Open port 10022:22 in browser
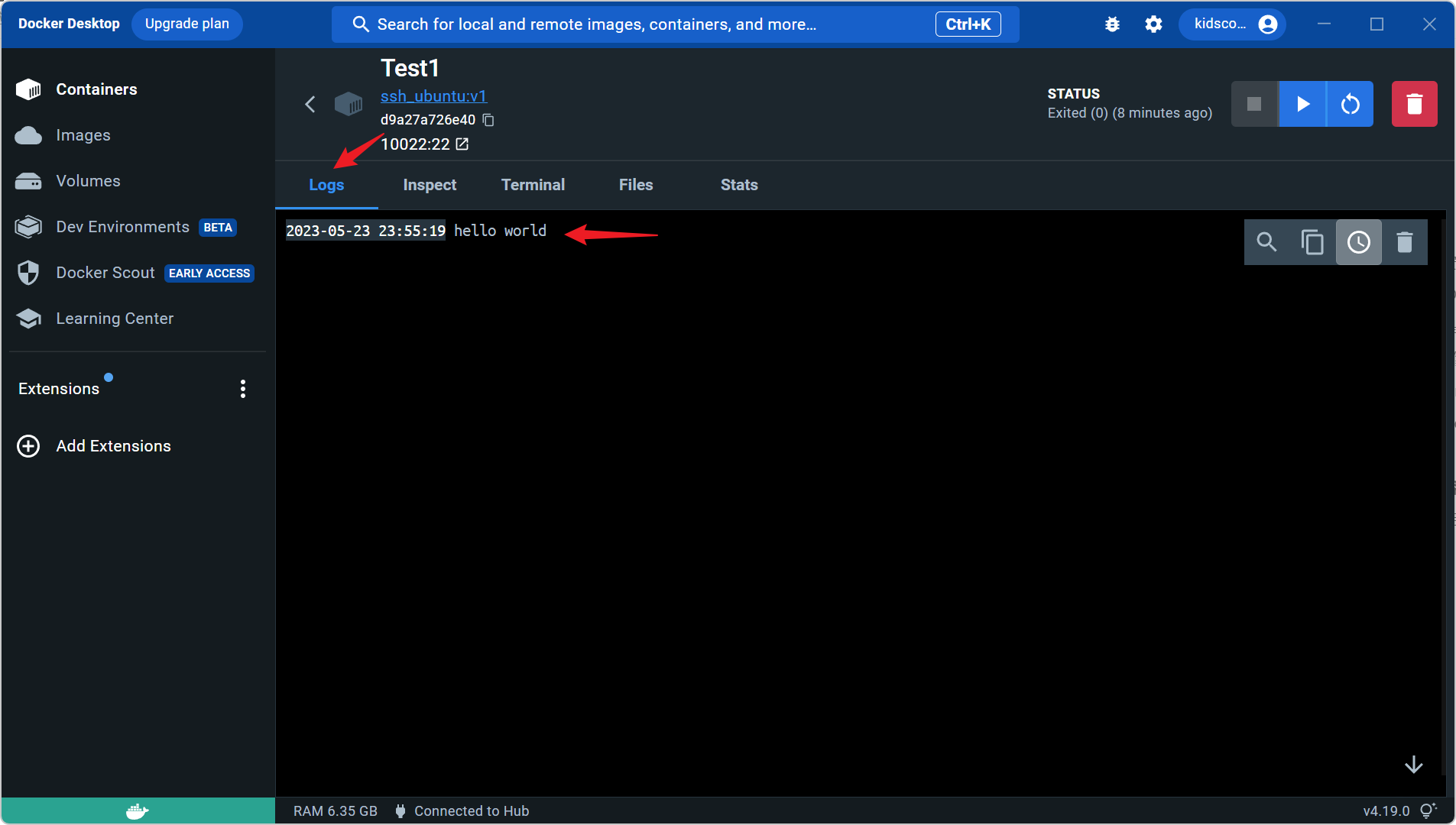The width and height of the screenshot is (1456, 825). point(462,144)
